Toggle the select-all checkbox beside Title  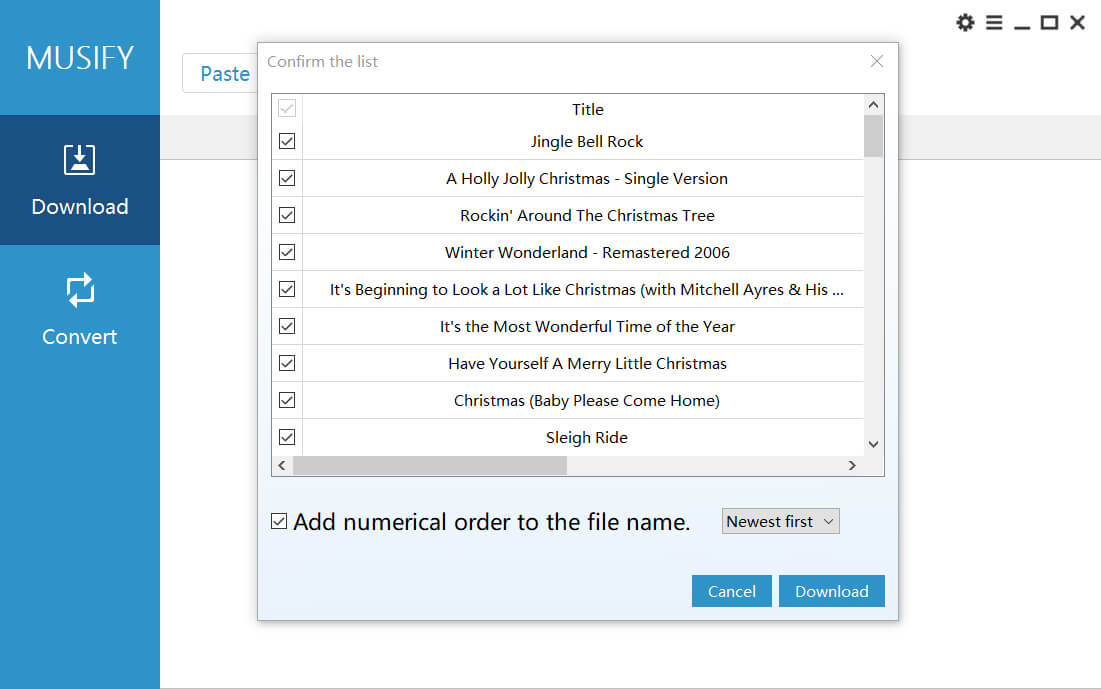point(286,108)
